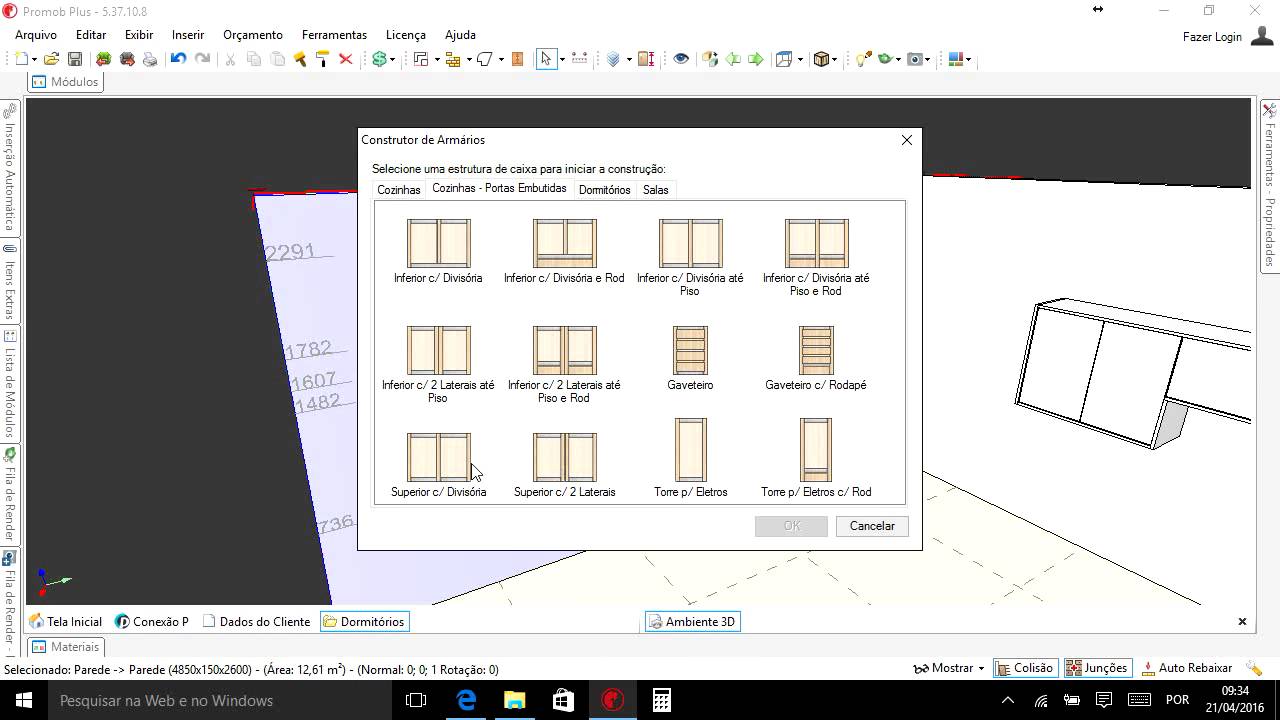Switch to the Cozinhas tab

[x=399, y=190]
